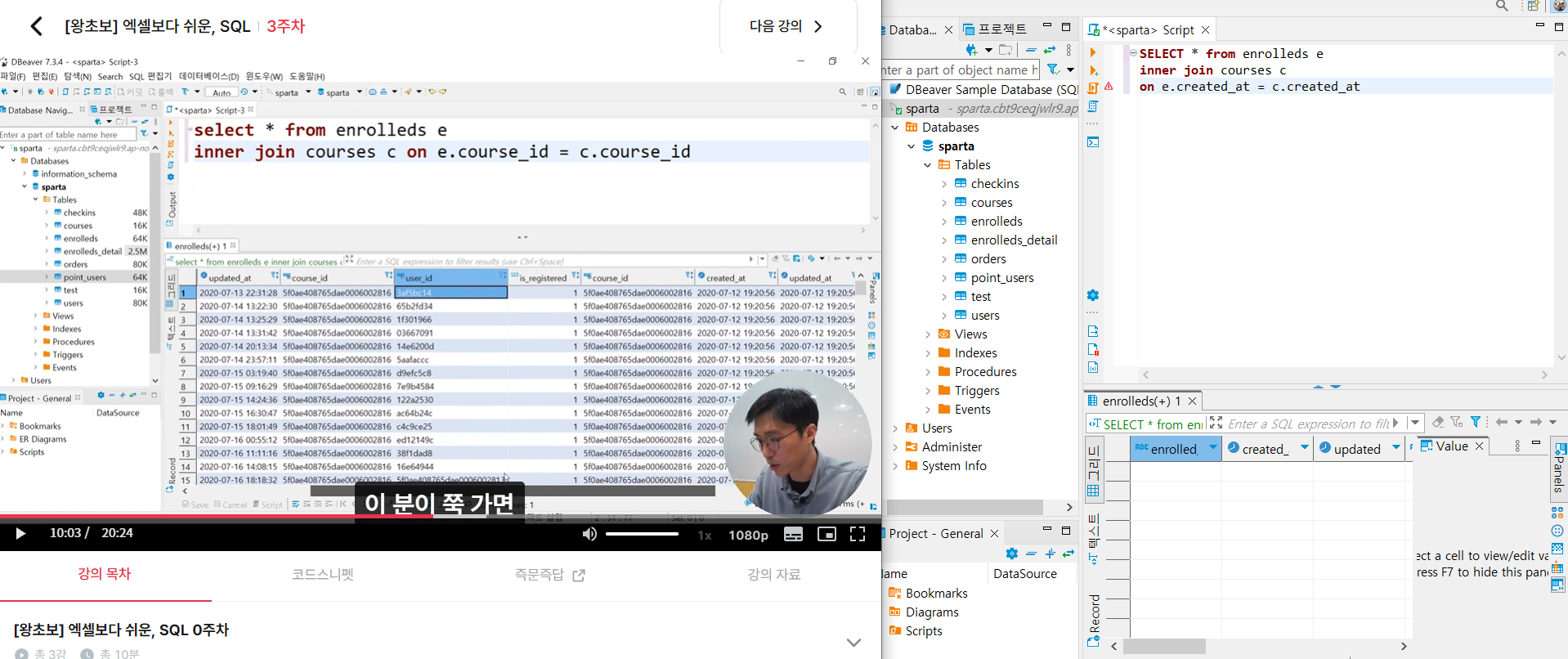Collapse the Databases tree node
This screenshot has height=659, width=1568.
coord(895,128)
